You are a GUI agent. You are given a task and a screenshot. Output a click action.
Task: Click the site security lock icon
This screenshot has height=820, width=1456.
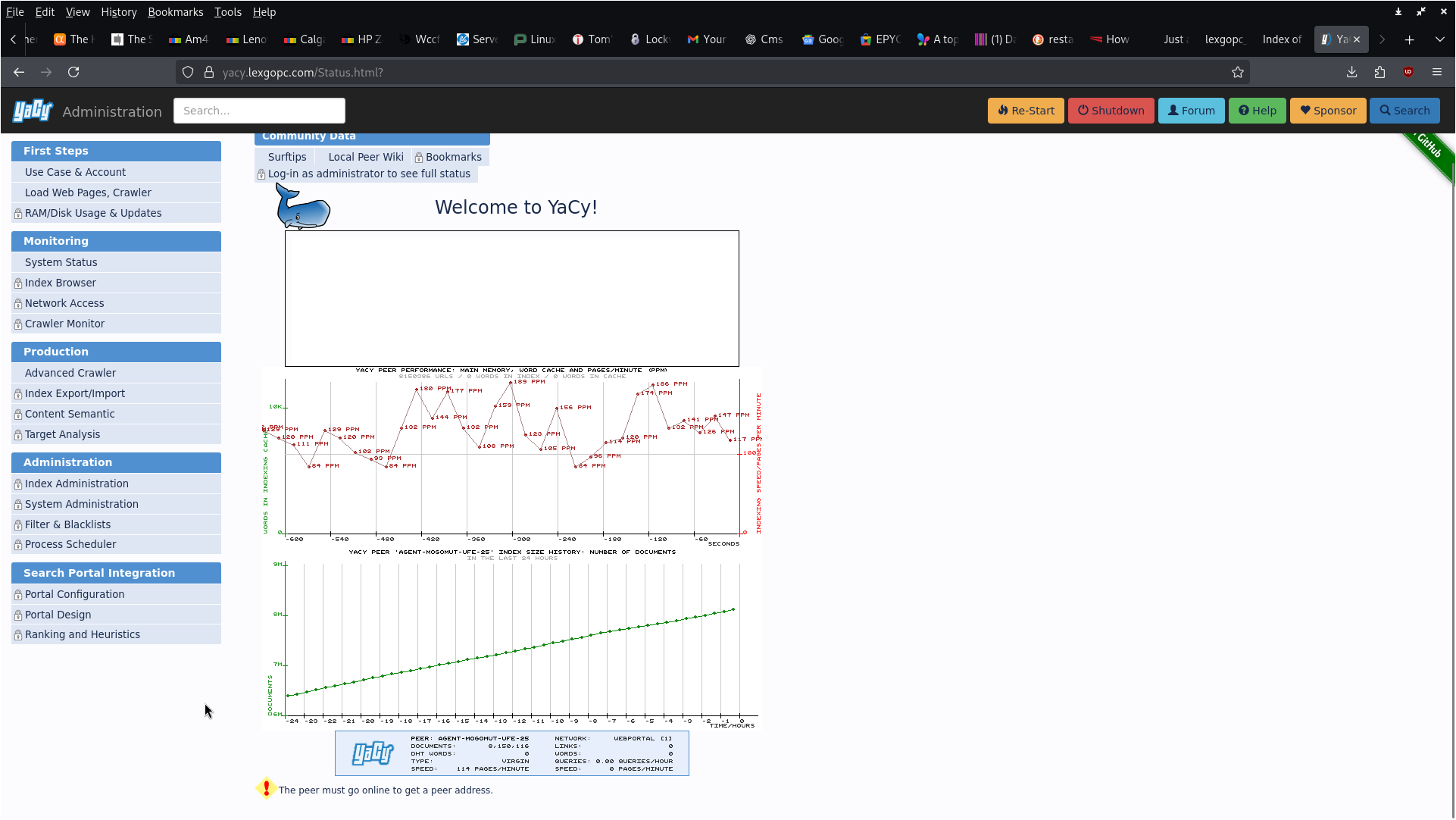(209, 72)
